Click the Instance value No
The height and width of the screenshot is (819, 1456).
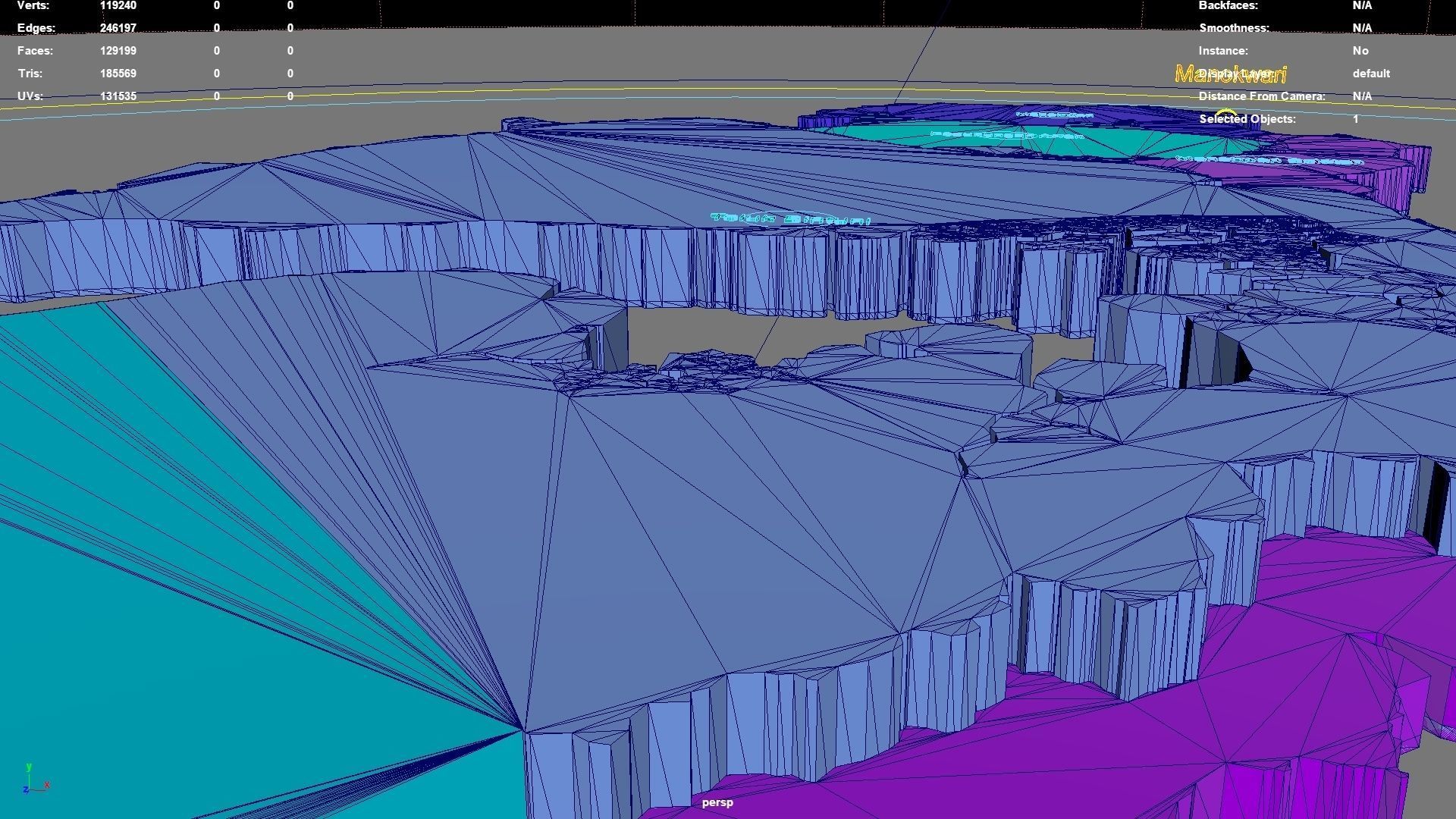pos(1360,51)
